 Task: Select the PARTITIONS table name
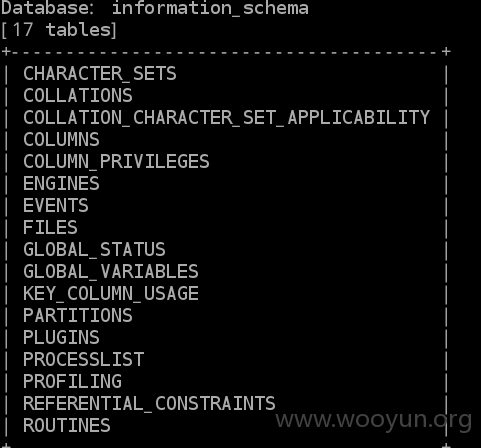click(x=78, y=315)
